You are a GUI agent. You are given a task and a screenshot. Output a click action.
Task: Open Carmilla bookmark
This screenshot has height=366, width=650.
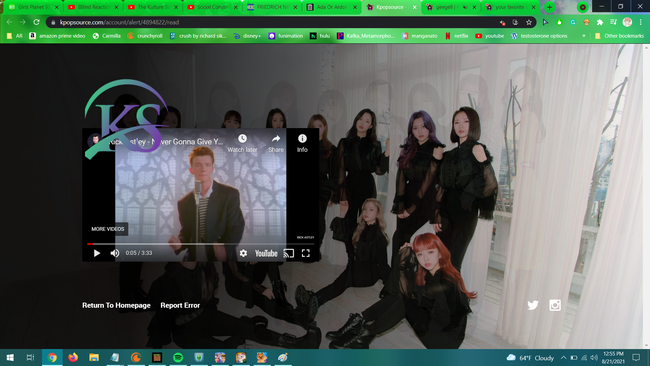click(107, 36)
